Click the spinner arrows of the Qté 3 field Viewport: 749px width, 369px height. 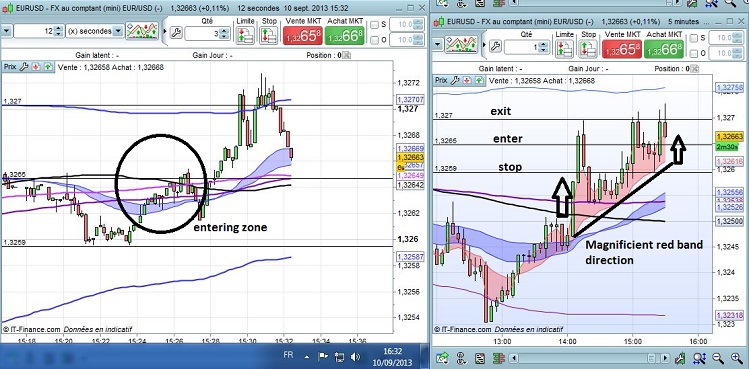224,33
